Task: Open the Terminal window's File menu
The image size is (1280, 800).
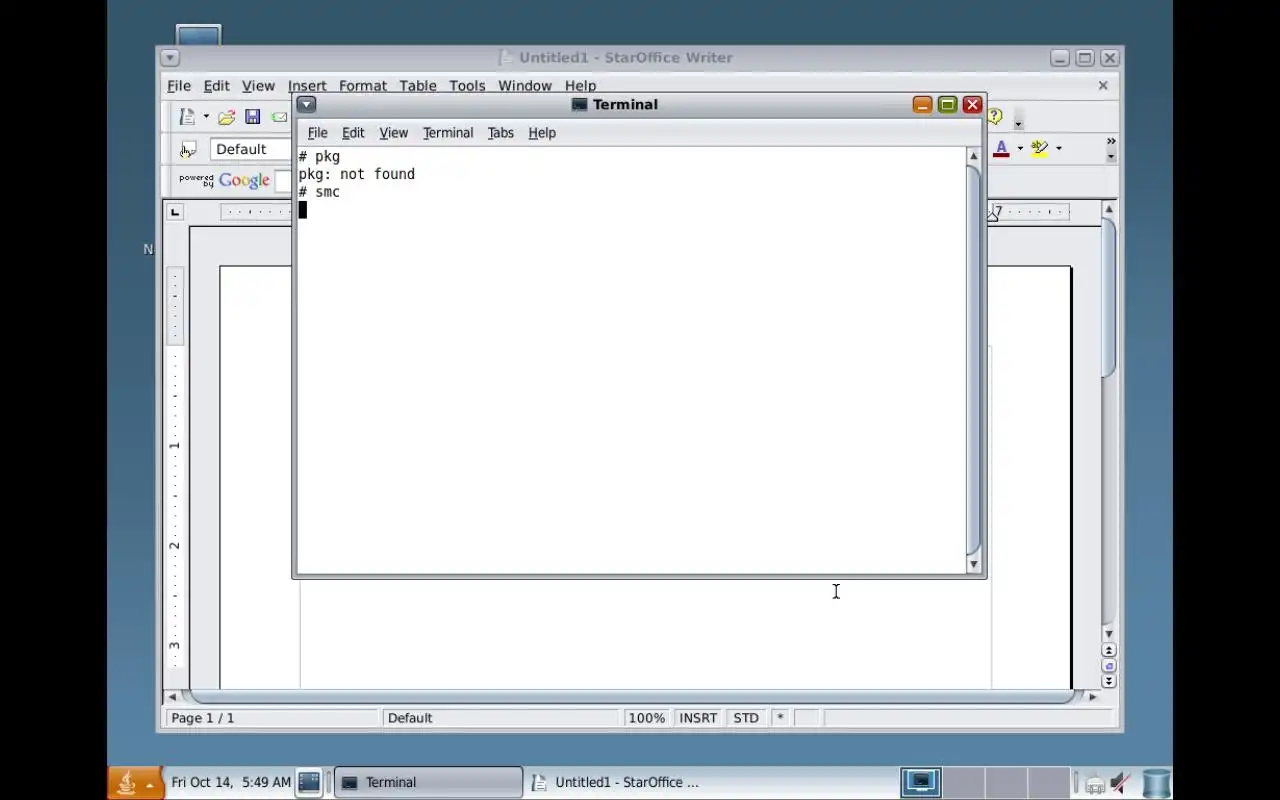Action: coord(317,133)
